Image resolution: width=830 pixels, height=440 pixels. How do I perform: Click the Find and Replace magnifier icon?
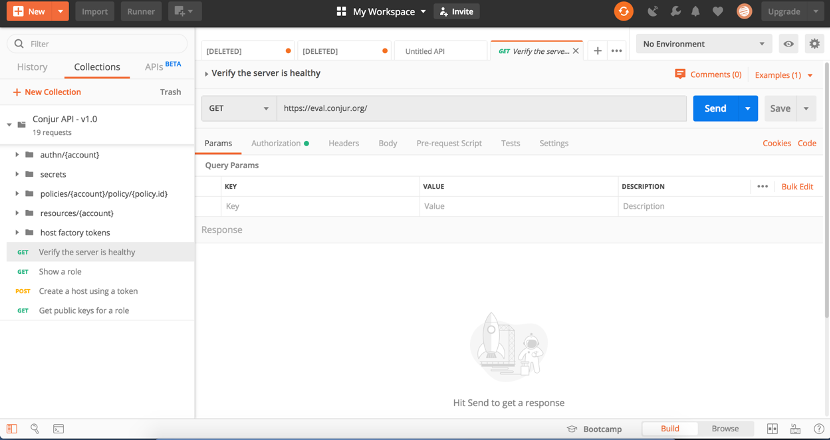35,429
